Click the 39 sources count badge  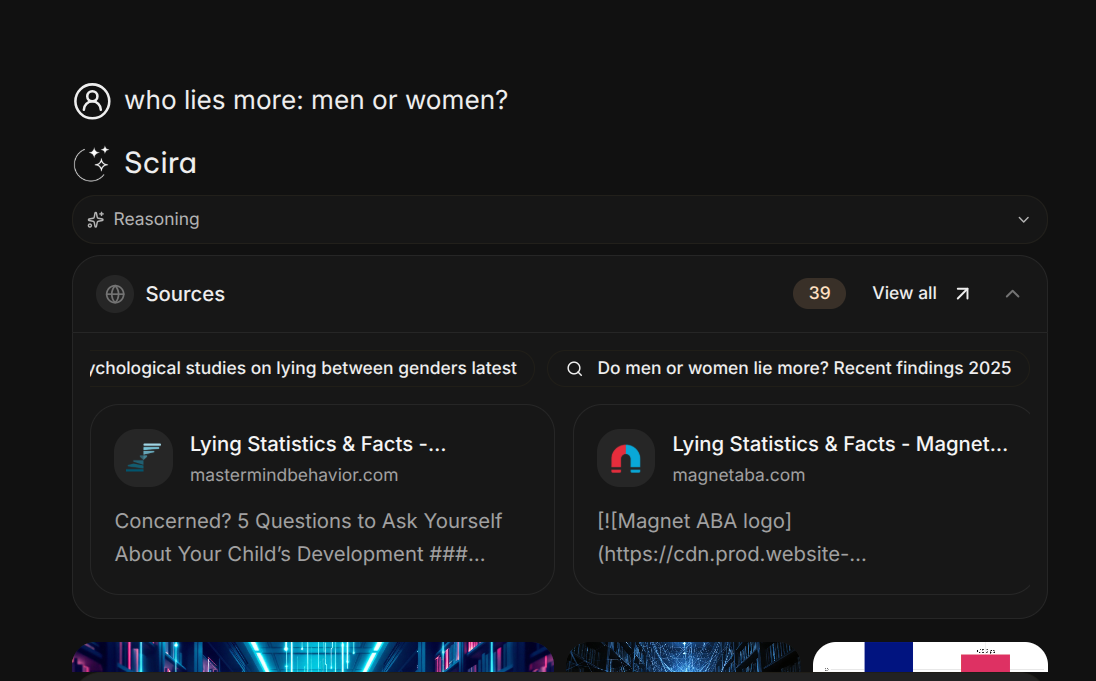tap(819, 293)
